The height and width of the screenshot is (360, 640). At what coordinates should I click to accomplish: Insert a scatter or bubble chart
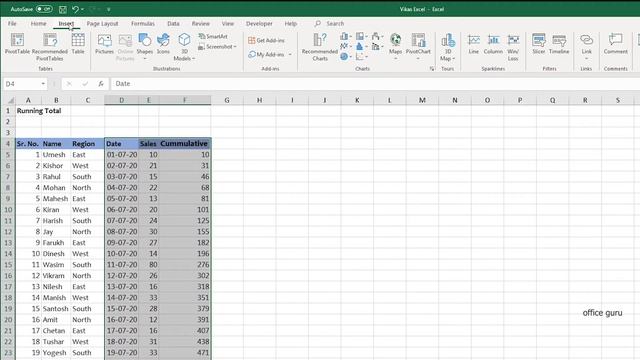pyautogui.click(x=361, y=56)
